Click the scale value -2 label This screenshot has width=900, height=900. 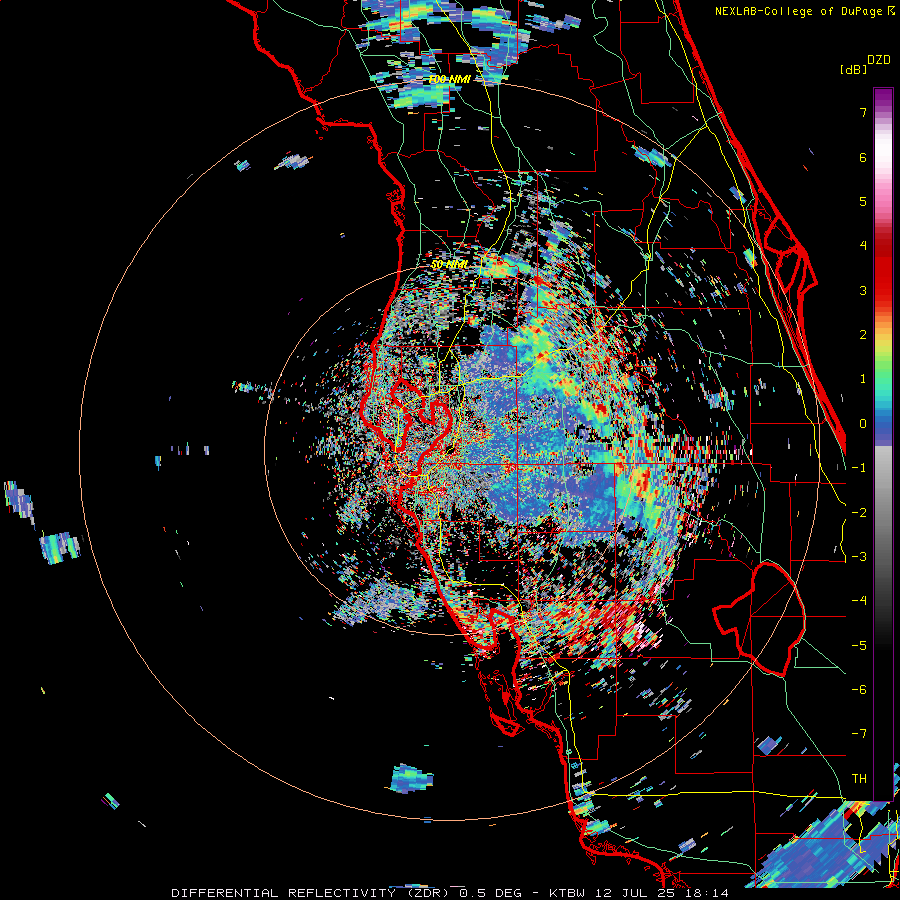(x=859, y=513)
